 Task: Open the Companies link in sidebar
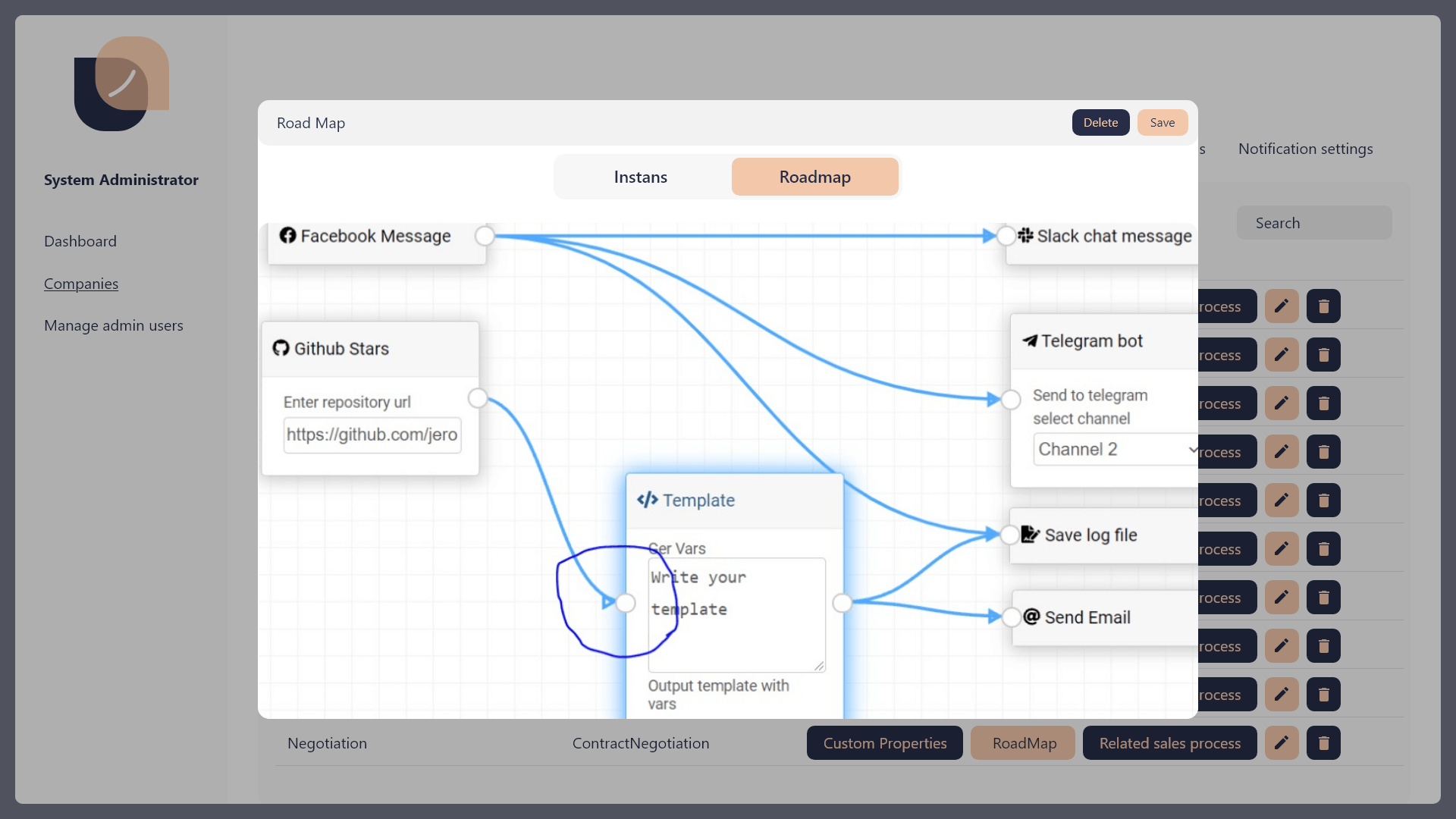point(81,284)
